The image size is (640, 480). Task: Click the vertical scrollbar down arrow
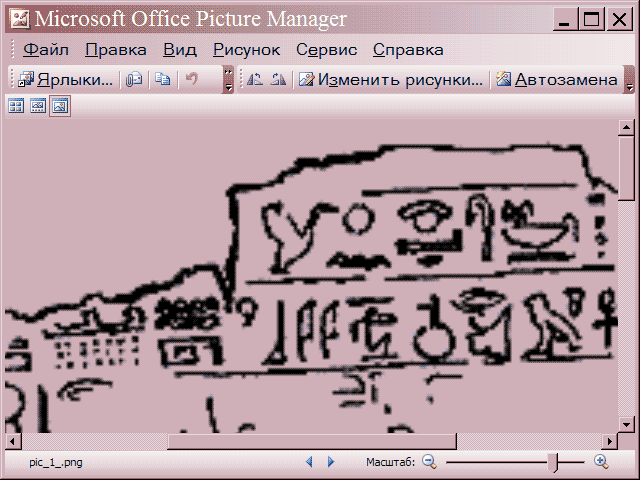(626, 425)
